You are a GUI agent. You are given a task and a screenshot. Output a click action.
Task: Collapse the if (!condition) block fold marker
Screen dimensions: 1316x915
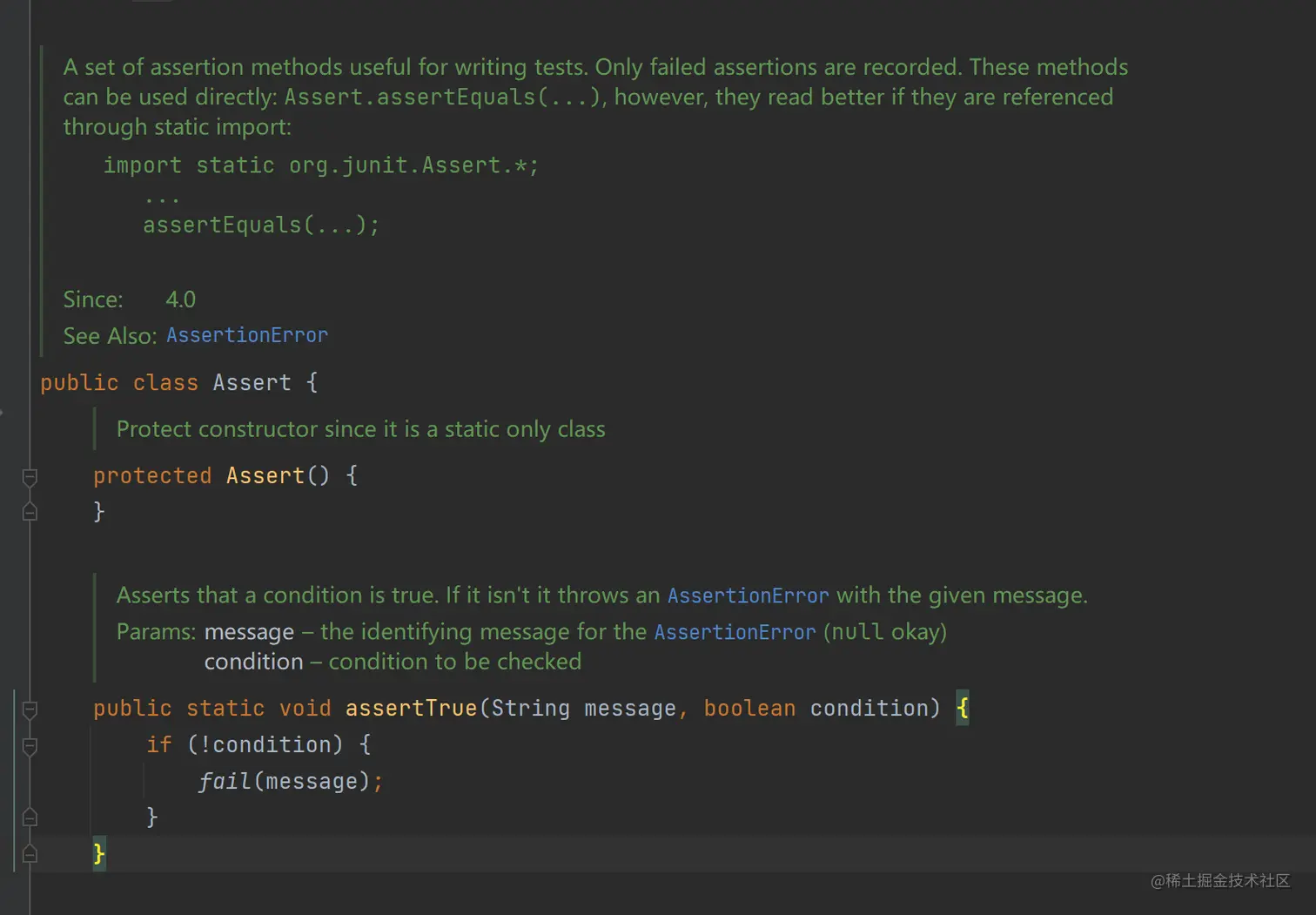[30, 747]
